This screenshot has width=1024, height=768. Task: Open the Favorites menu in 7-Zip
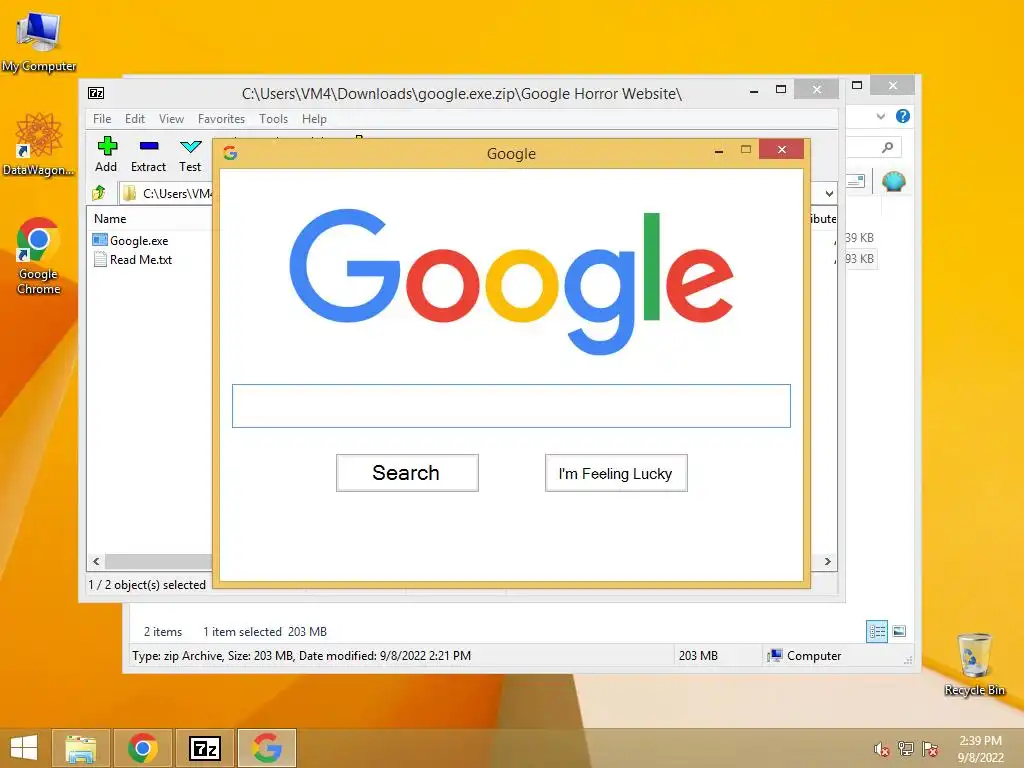[221, 119]
